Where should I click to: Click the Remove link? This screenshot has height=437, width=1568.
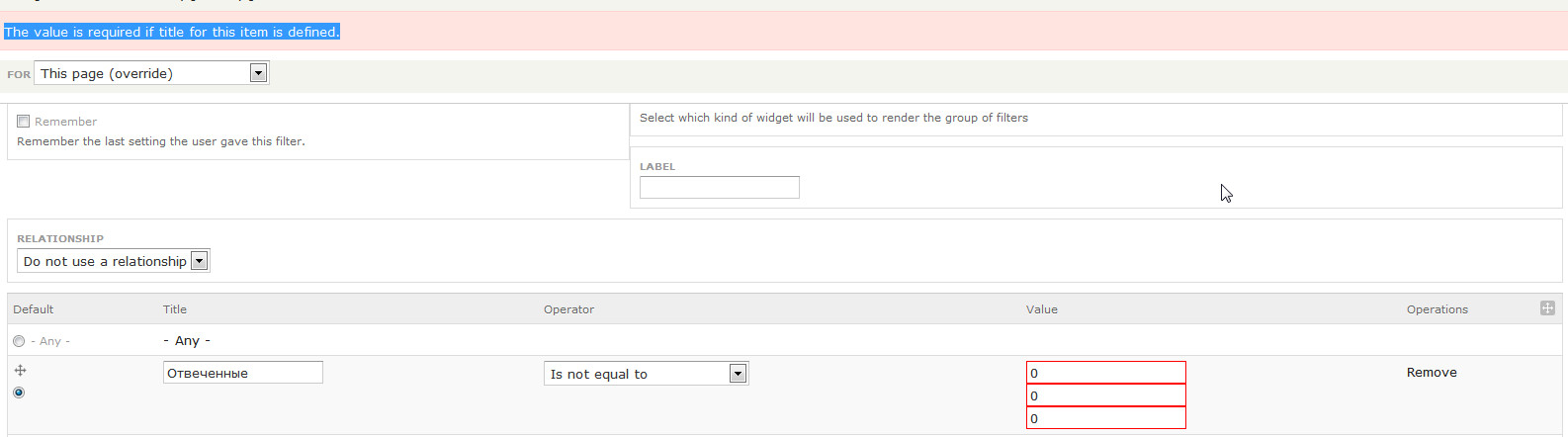pyautogui.click(x=1432, y=373)
